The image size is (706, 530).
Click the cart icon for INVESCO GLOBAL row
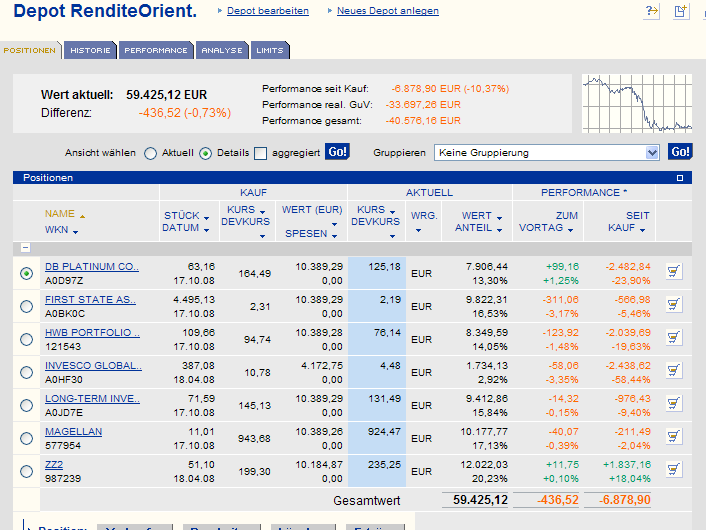pos(673,371)
